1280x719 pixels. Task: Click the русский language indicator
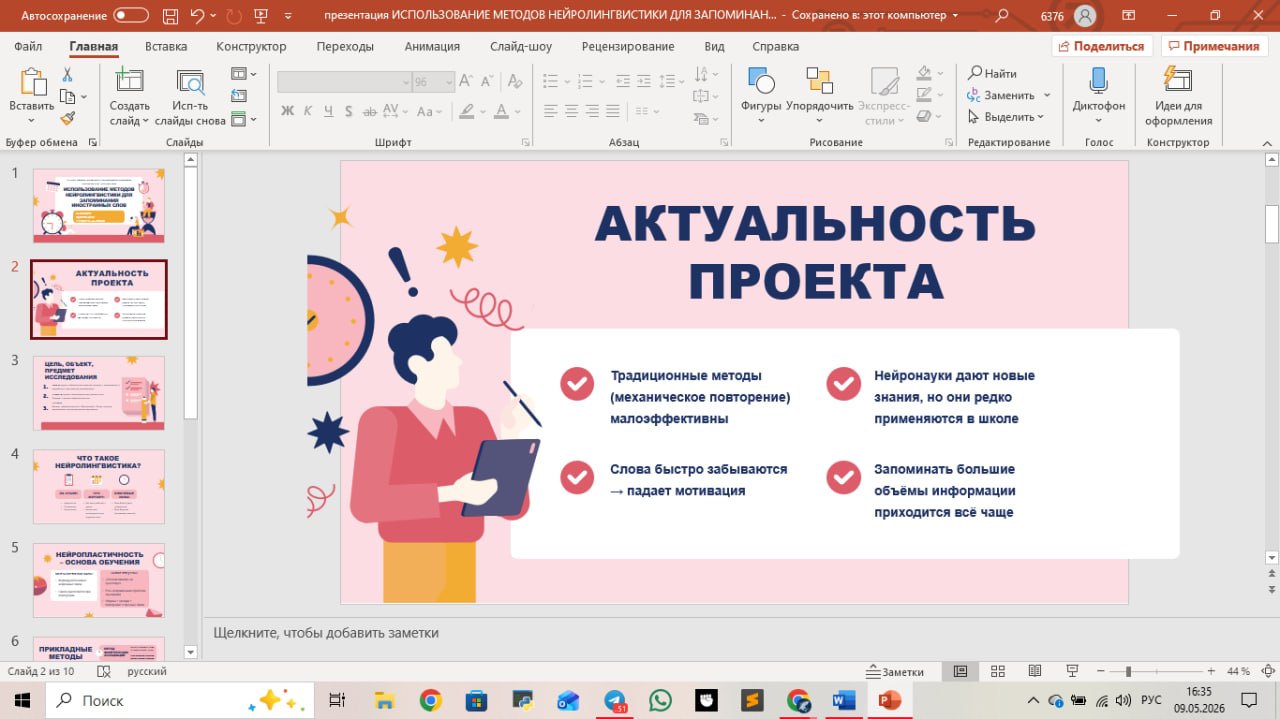coord(148,671)
